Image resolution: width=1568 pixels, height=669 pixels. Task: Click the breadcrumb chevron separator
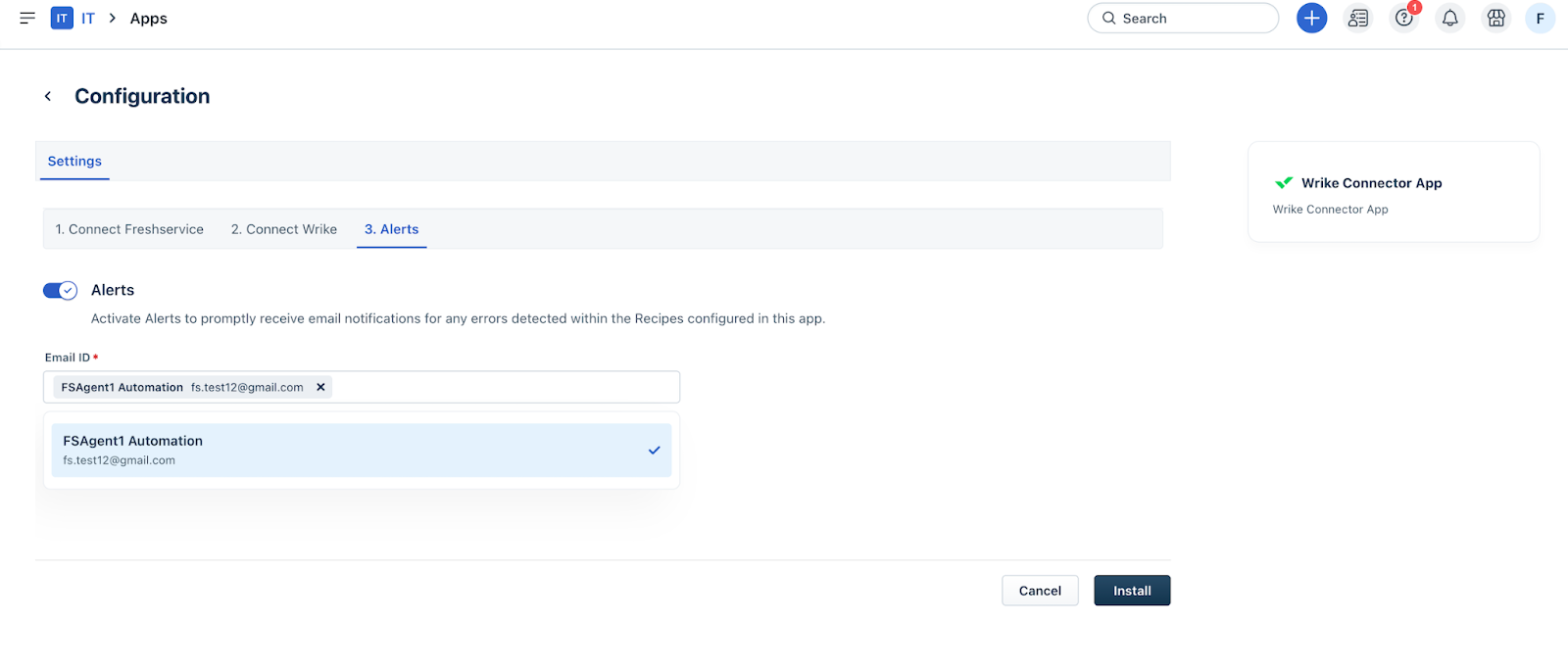pos(113,19)
